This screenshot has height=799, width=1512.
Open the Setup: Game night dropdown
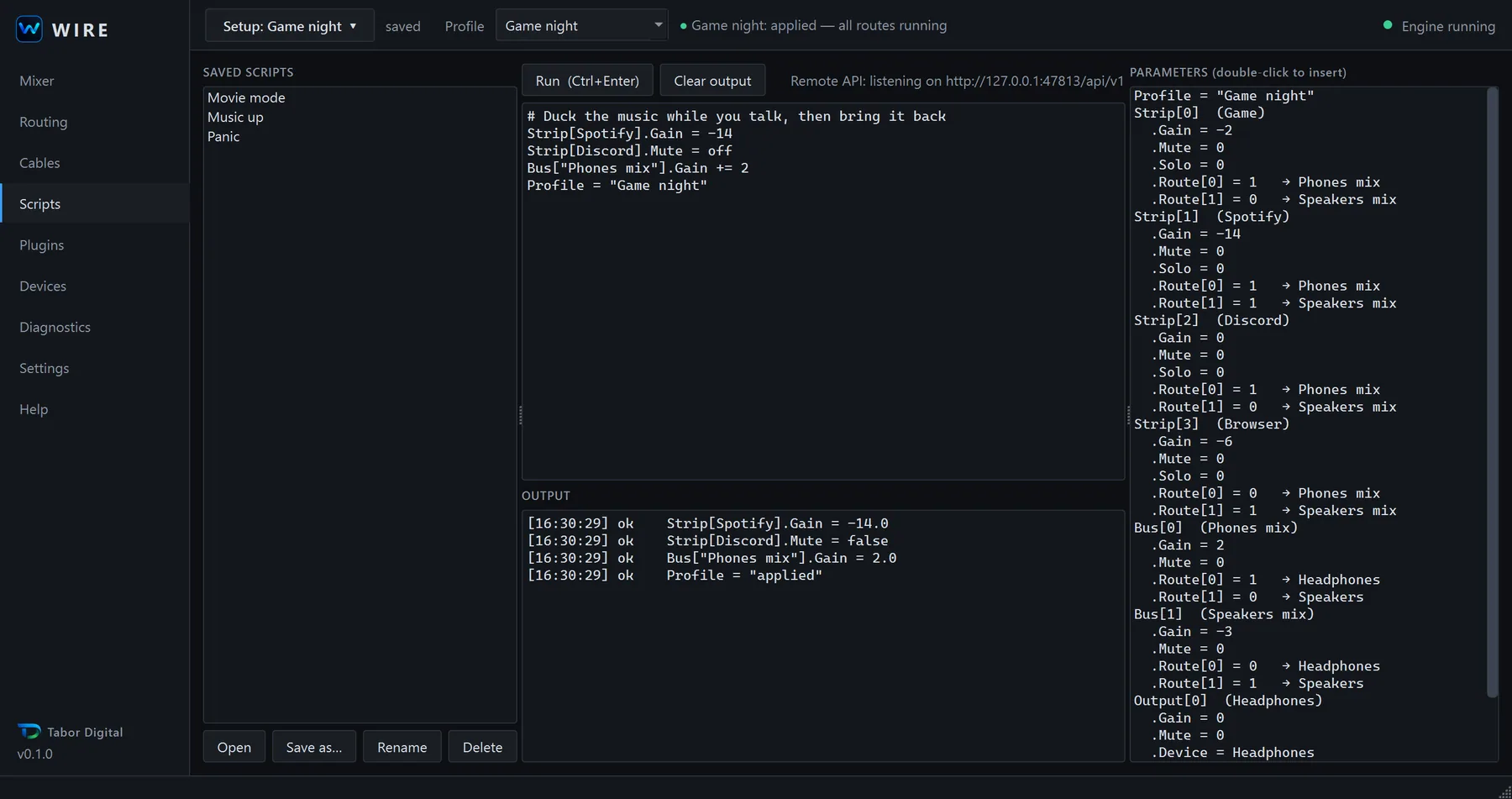click(290, 26)
